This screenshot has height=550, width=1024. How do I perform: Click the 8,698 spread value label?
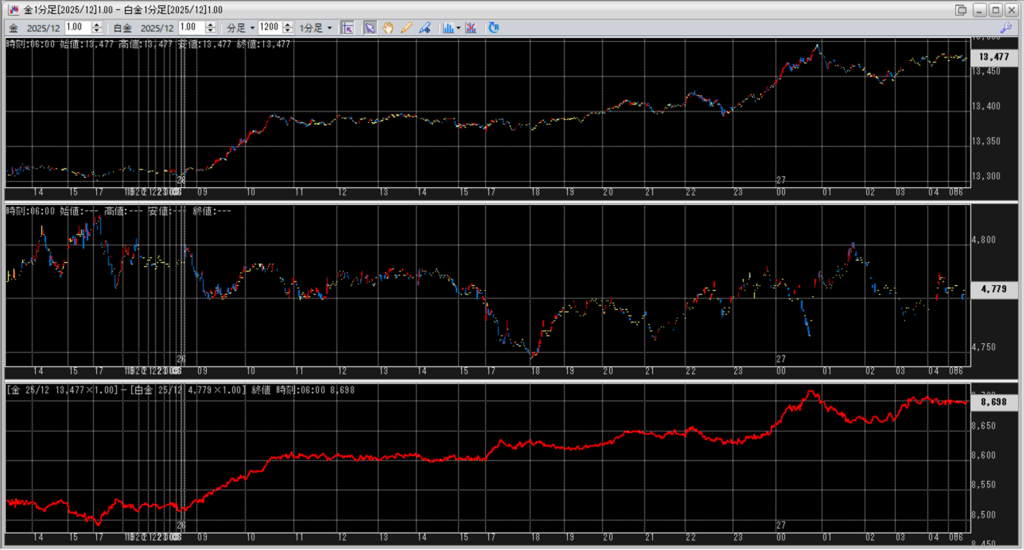[x=992, y=401]
